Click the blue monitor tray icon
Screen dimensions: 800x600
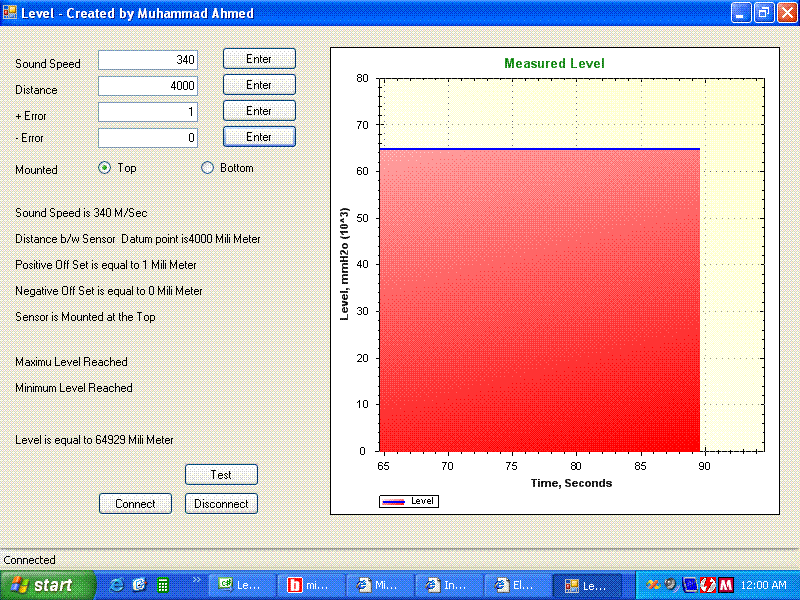pos(689,585)
